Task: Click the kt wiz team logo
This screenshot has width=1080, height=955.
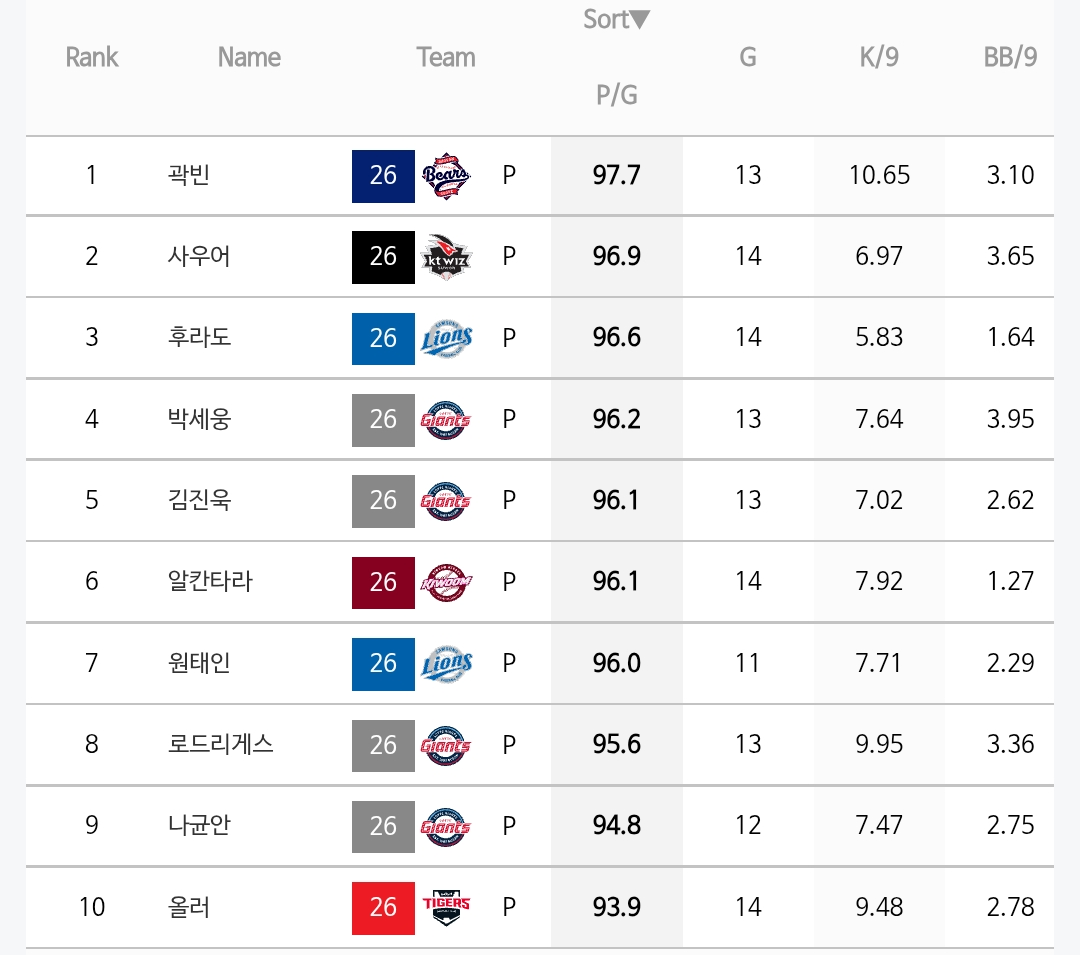Action: tap(446, 257)
